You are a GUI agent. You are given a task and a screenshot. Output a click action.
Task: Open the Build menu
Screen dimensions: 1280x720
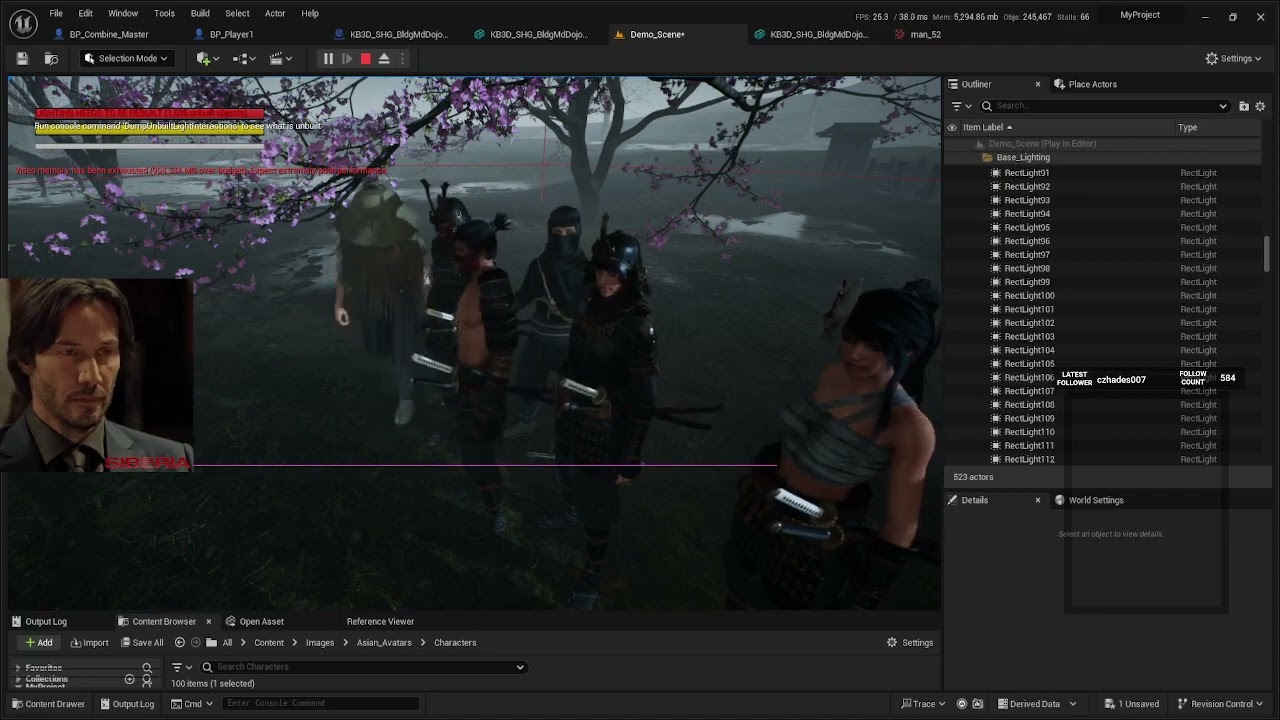coord(200,13)
